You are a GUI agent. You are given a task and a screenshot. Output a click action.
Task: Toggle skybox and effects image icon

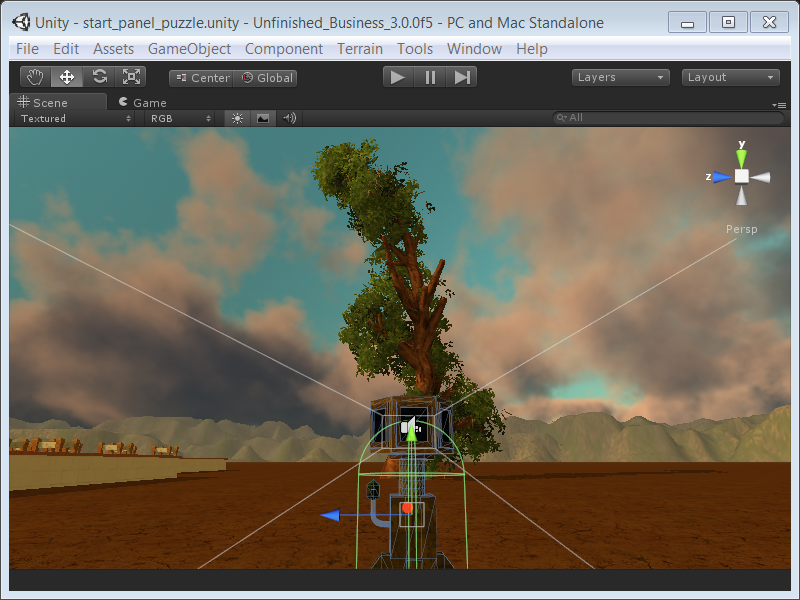click(263, 118)
